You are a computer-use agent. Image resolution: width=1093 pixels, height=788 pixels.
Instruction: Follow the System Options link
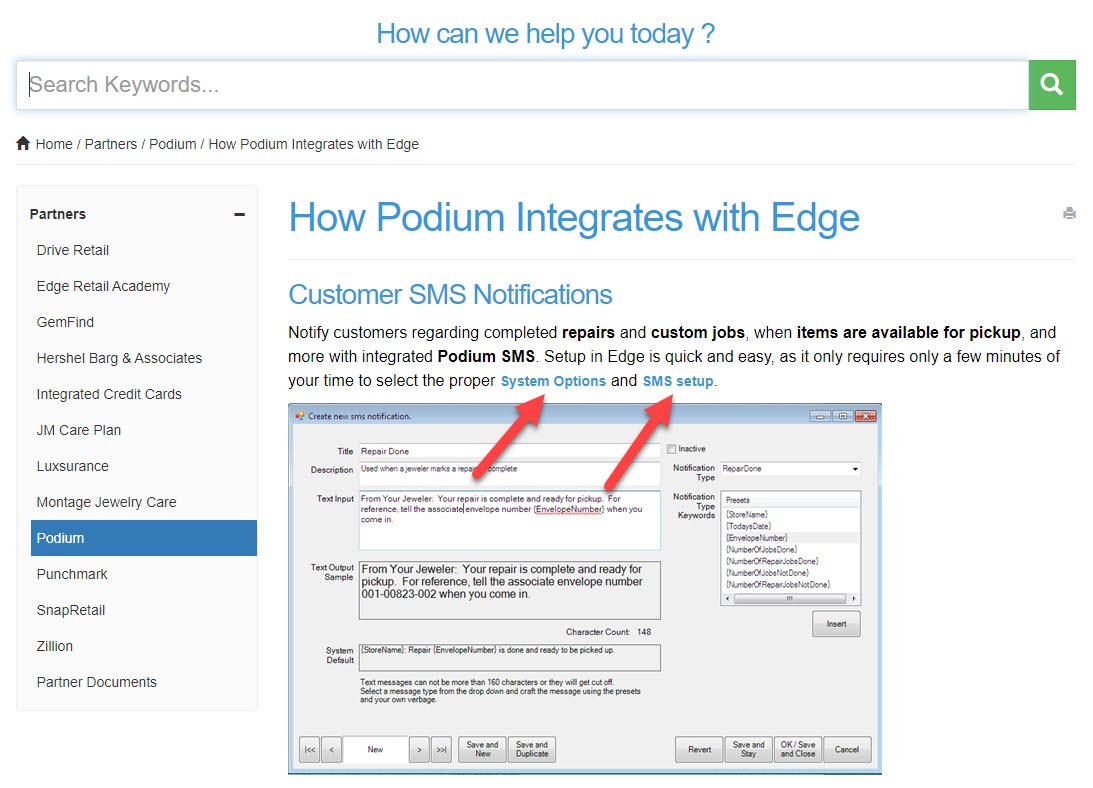click(553, 381)
